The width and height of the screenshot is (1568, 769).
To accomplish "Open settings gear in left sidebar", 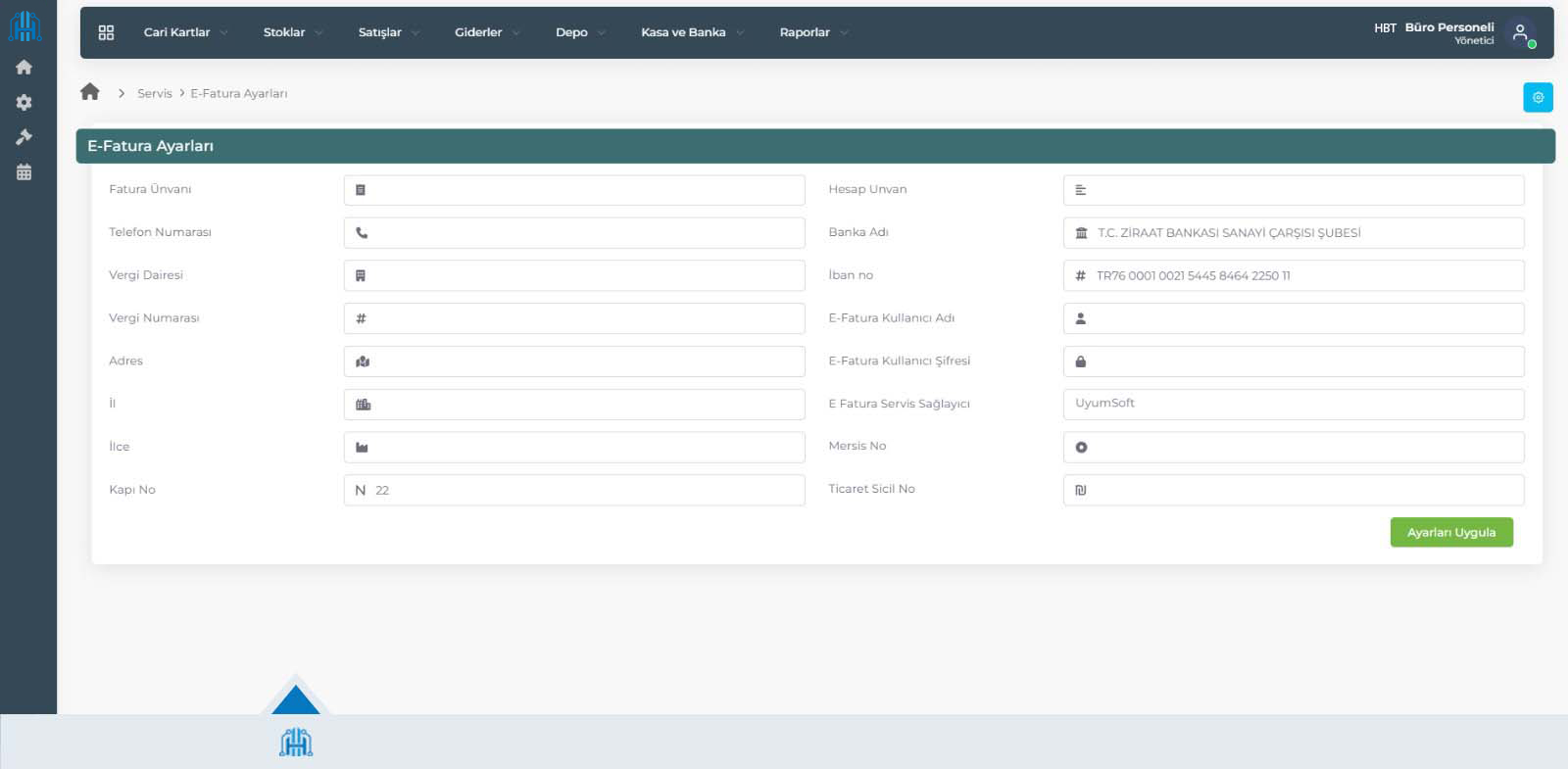I will pos(24,103).
